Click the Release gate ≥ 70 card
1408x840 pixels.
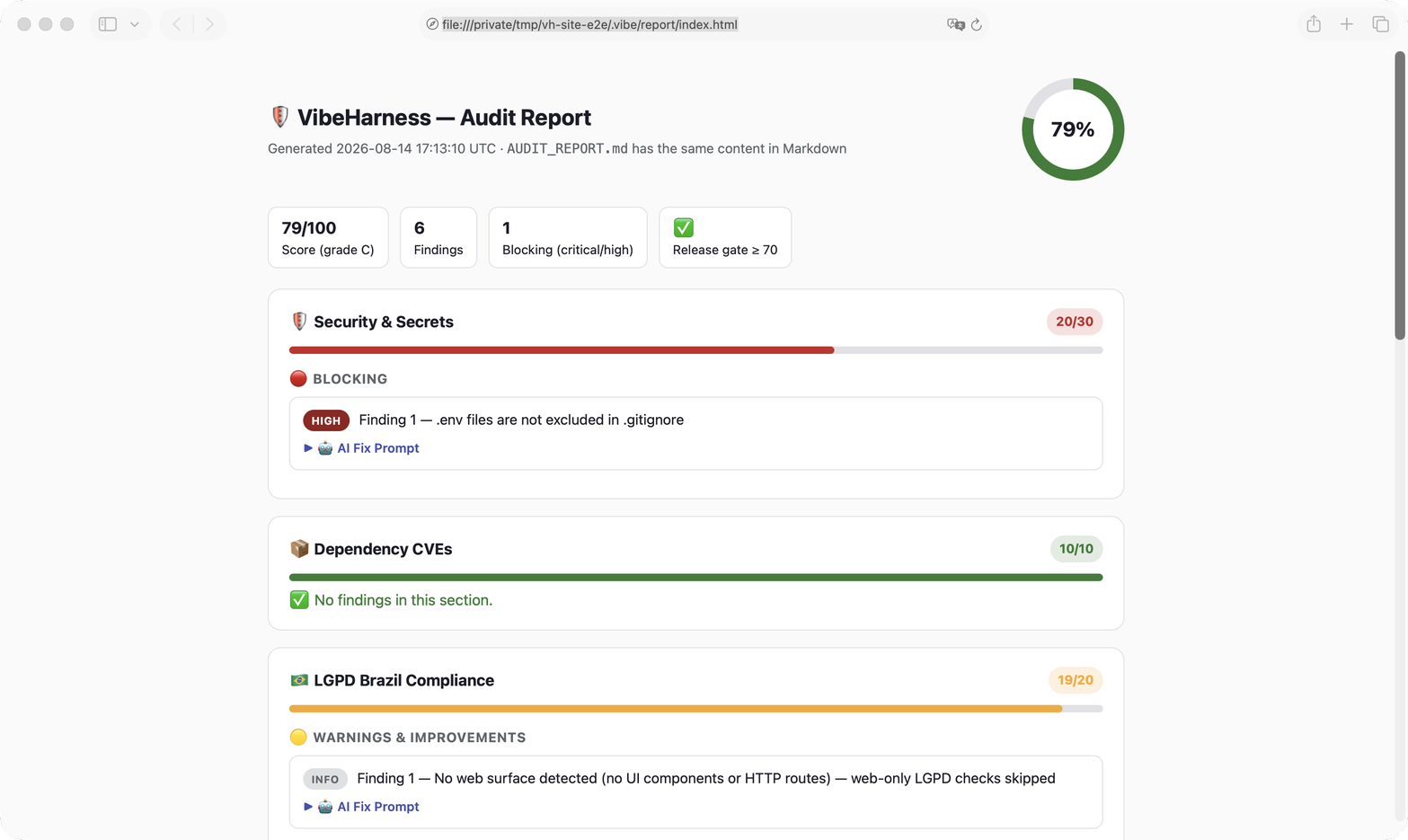point(725,237)
